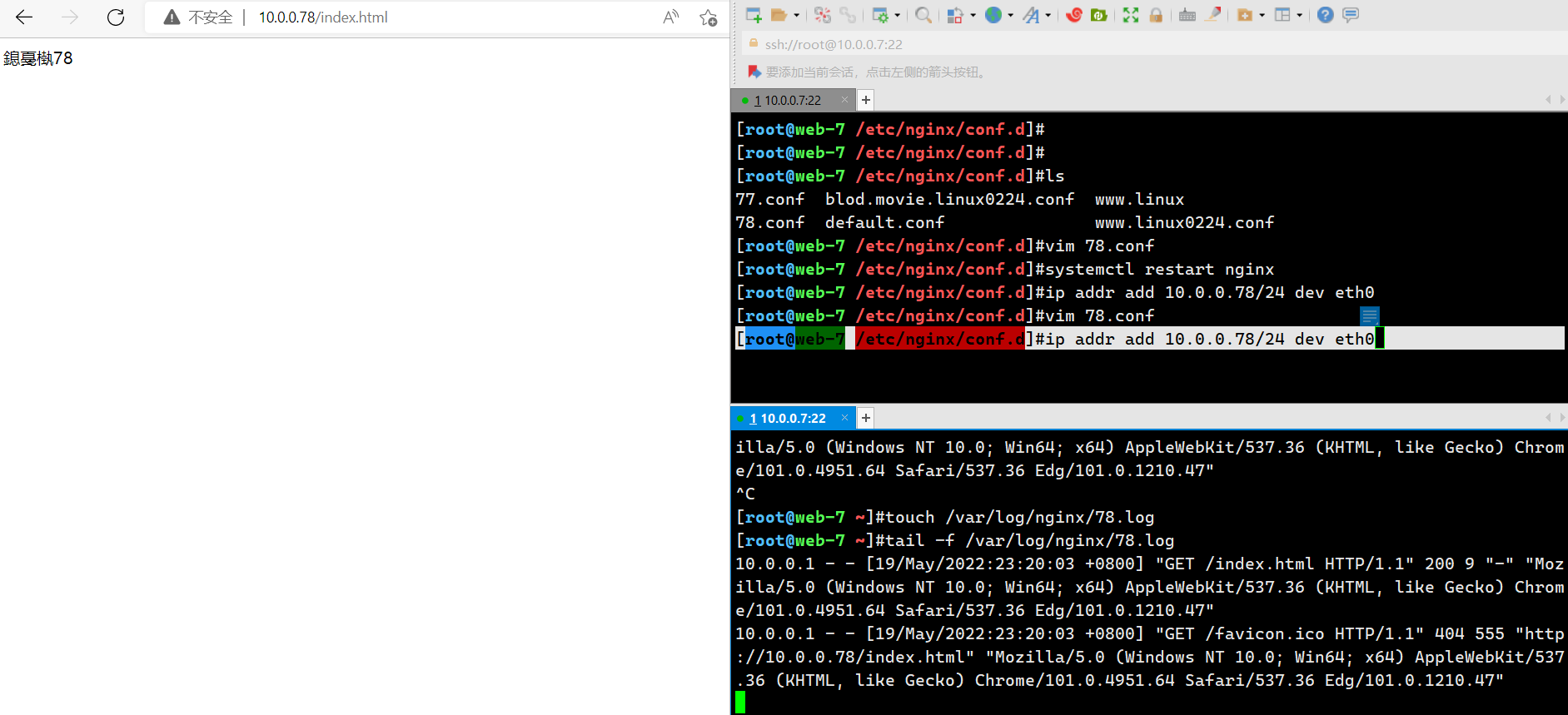Close the upper pane 10.0.0.7:22 tab

click(x=844, y=100)
